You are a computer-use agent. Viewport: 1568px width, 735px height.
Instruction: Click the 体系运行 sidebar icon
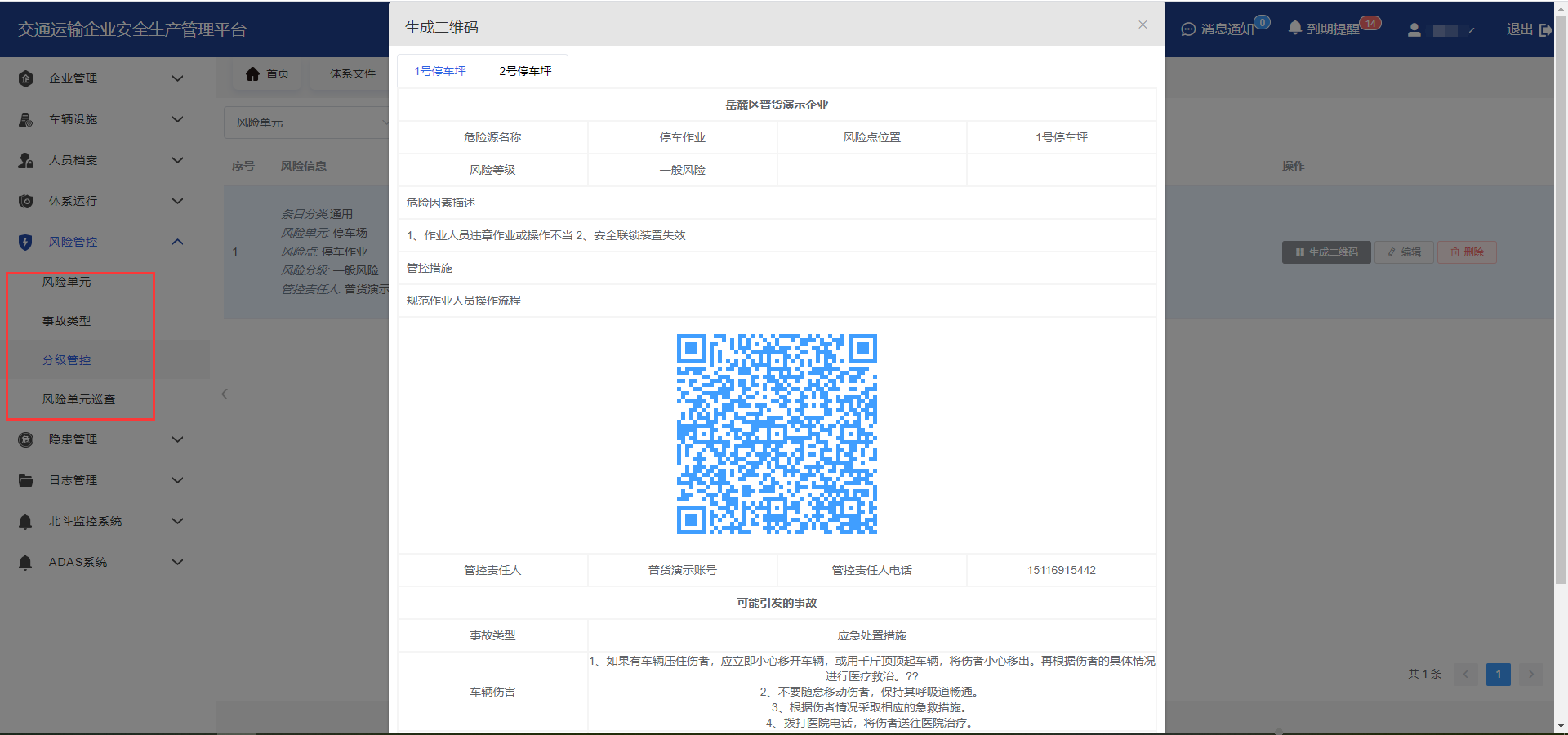point(26,201)
